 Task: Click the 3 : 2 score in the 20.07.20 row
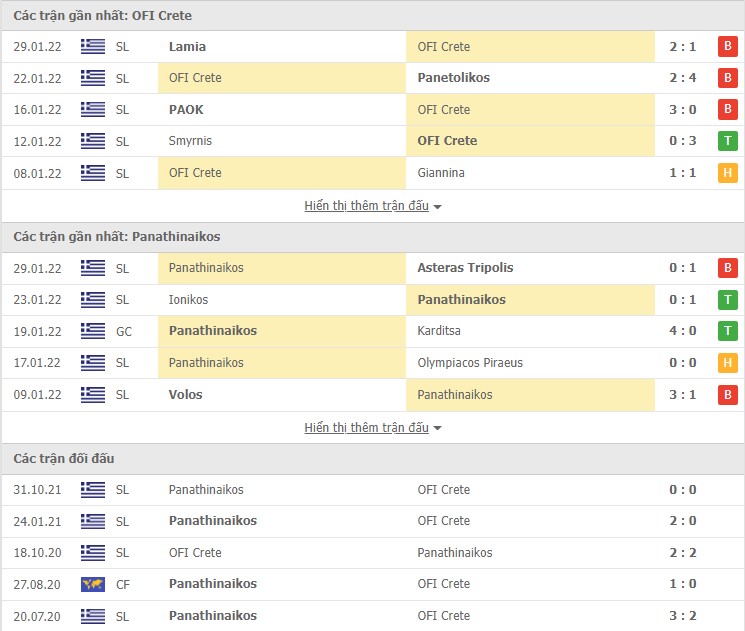coord(683,616)
